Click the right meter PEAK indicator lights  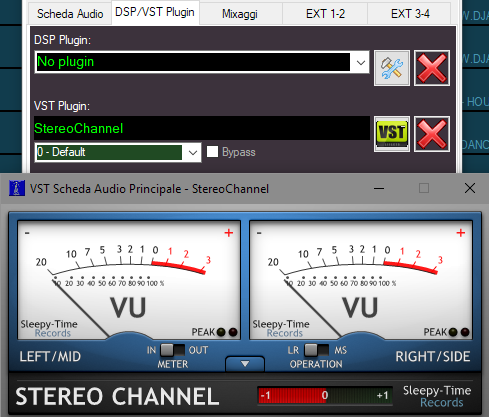(459, 332)
